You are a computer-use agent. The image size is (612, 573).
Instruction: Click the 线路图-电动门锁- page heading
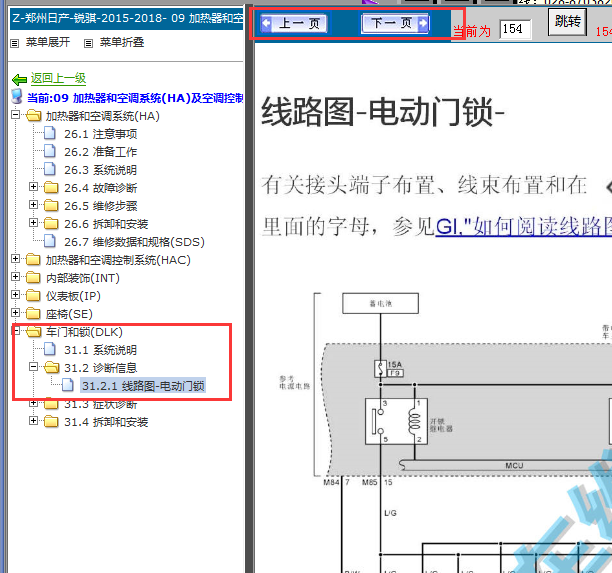(383, 112)
